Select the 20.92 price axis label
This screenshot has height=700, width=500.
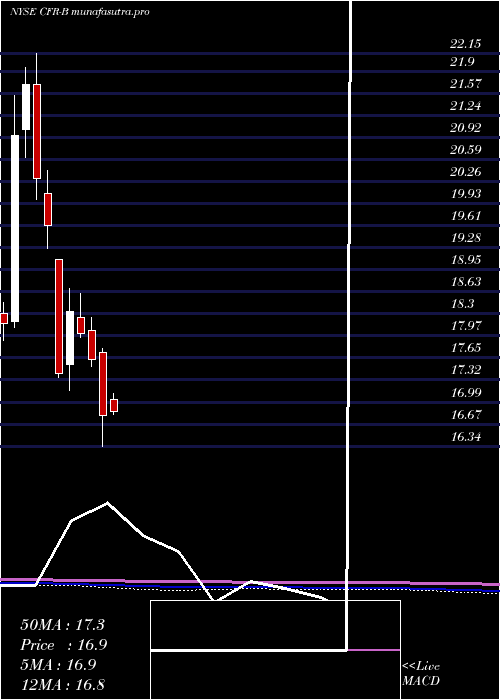pos(466,128)
